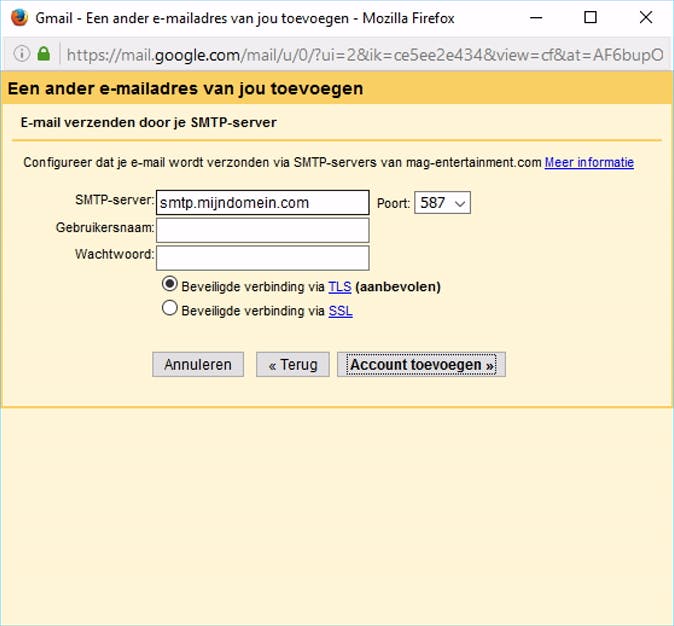Viewport: 674px width, 626px height.
Task: Select SSL secure connection radio button
Action: pos(169,308)
